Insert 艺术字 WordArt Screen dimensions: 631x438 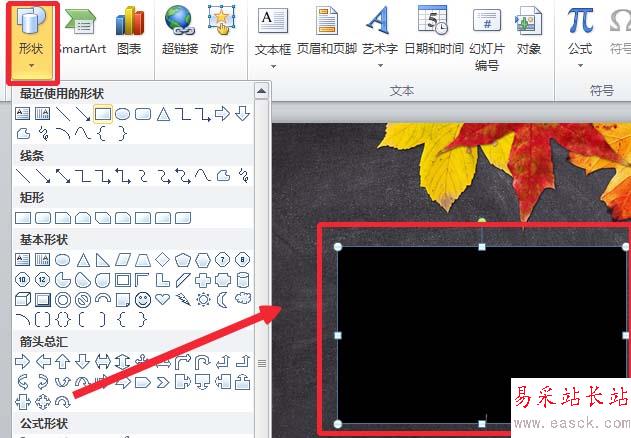pyautogui.click(x=379, y=30)
